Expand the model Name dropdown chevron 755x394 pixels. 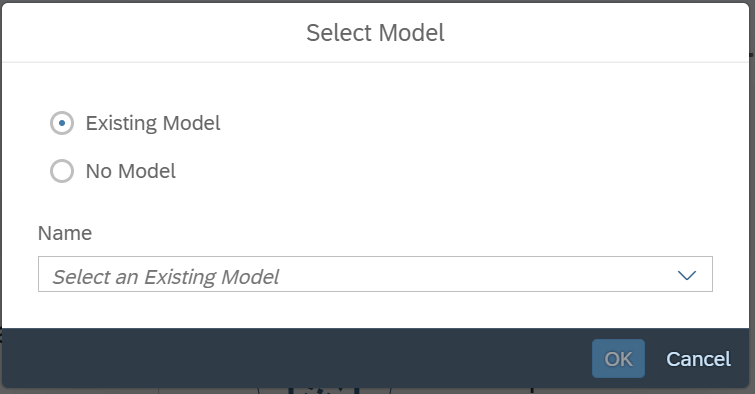click(687, 275)
